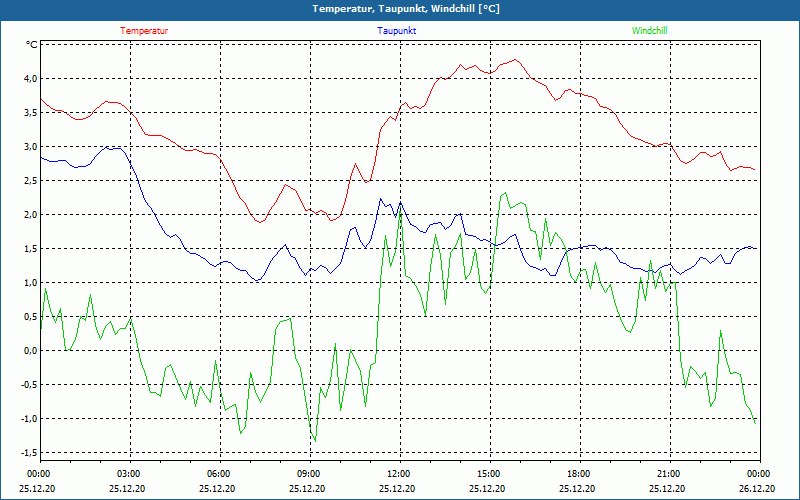Click the -1,5 y-axis value
This screenshot has height=500, width=800.
coord(29,453)
